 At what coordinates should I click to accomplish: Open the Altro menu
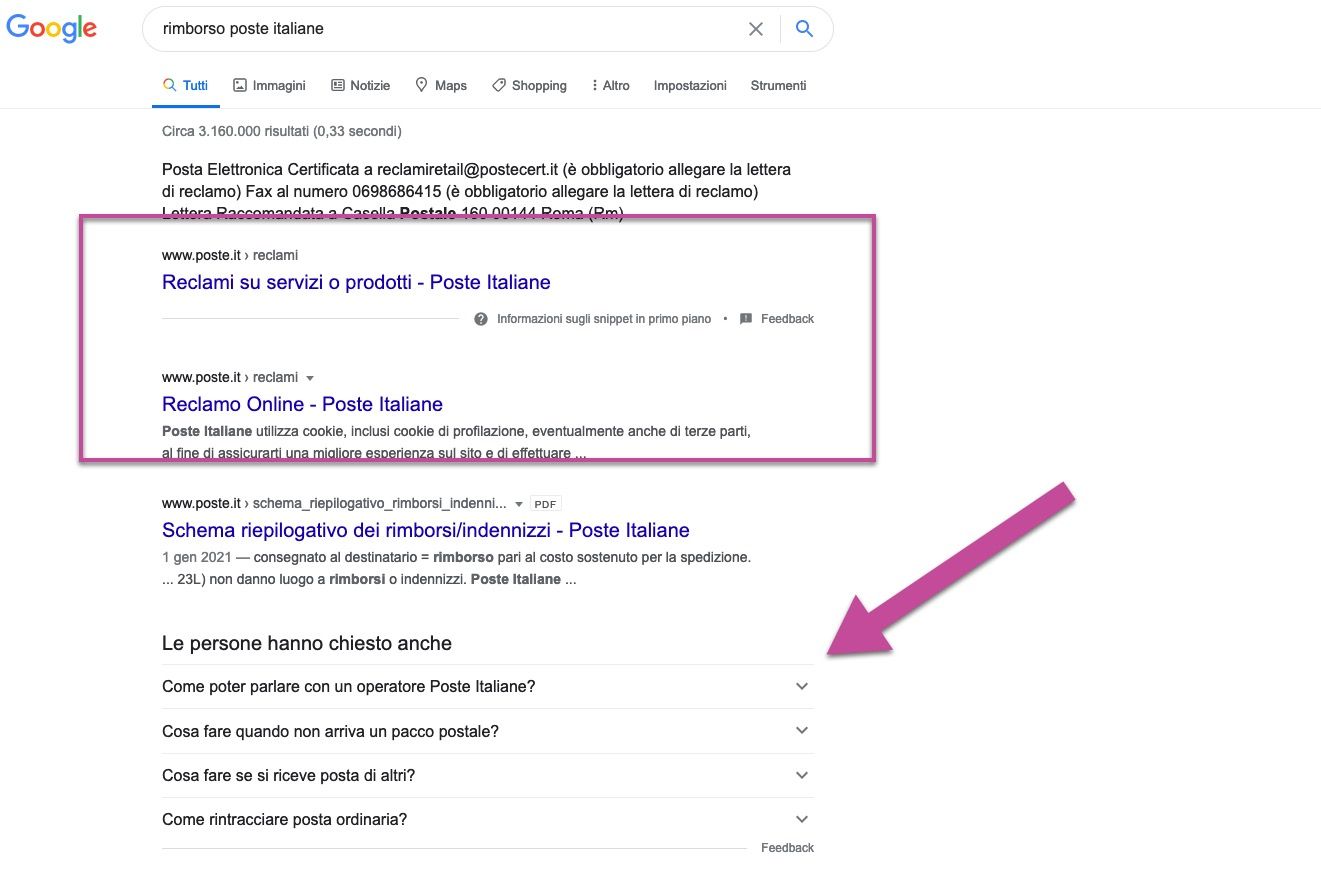click(611, 86)
